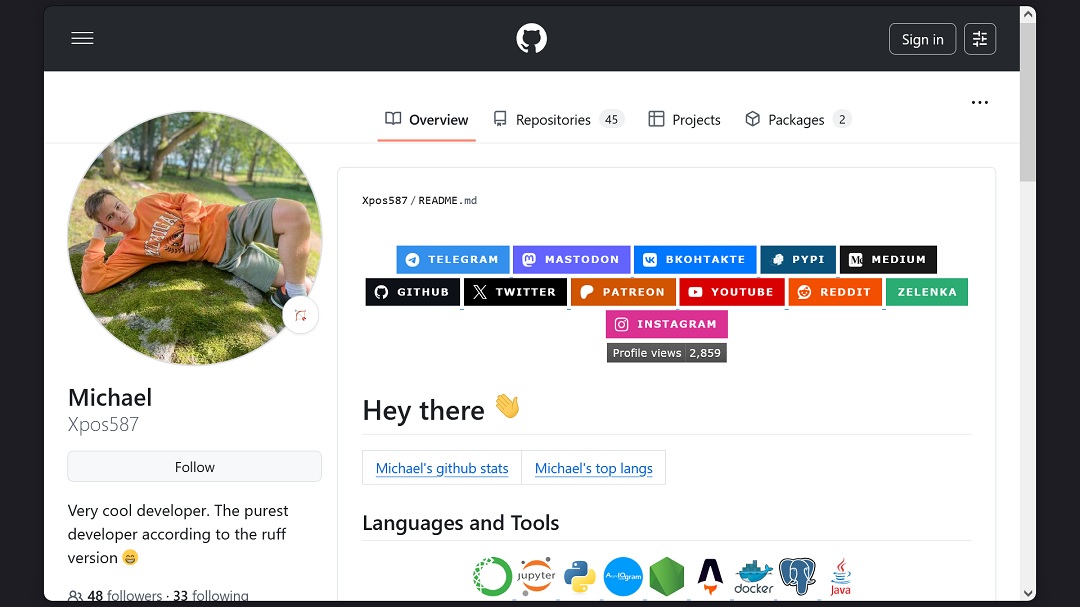Open the Patreon badge link
Viewport: 1080px width, 607px height.
[x=623, y=292]
